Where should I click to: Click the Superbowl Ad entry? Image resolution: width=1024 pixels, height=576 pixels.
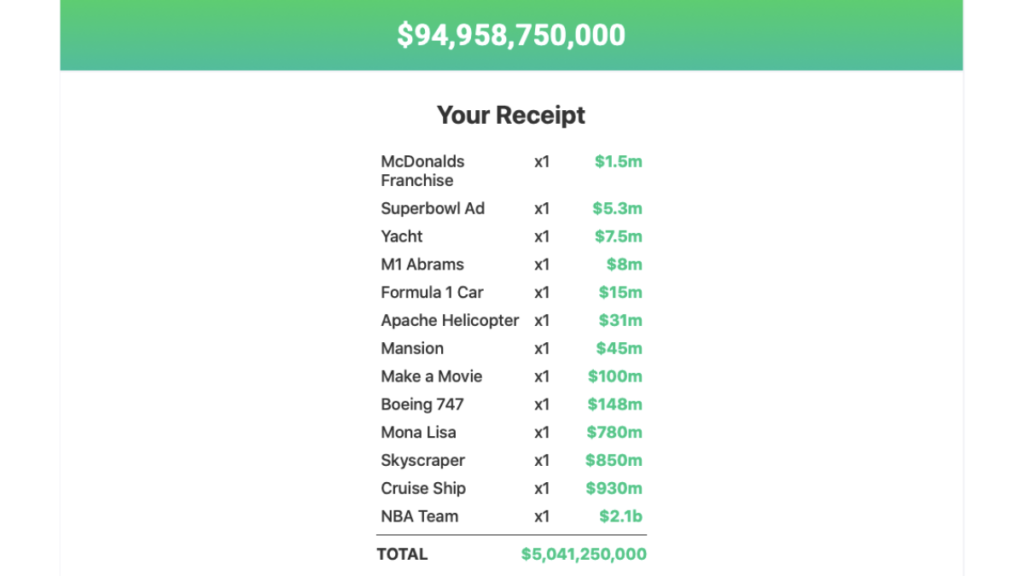432,208
